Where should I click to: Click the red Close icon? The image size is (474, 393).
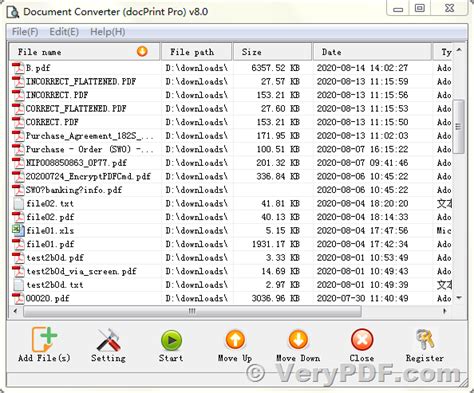click(x=362, y=340)
